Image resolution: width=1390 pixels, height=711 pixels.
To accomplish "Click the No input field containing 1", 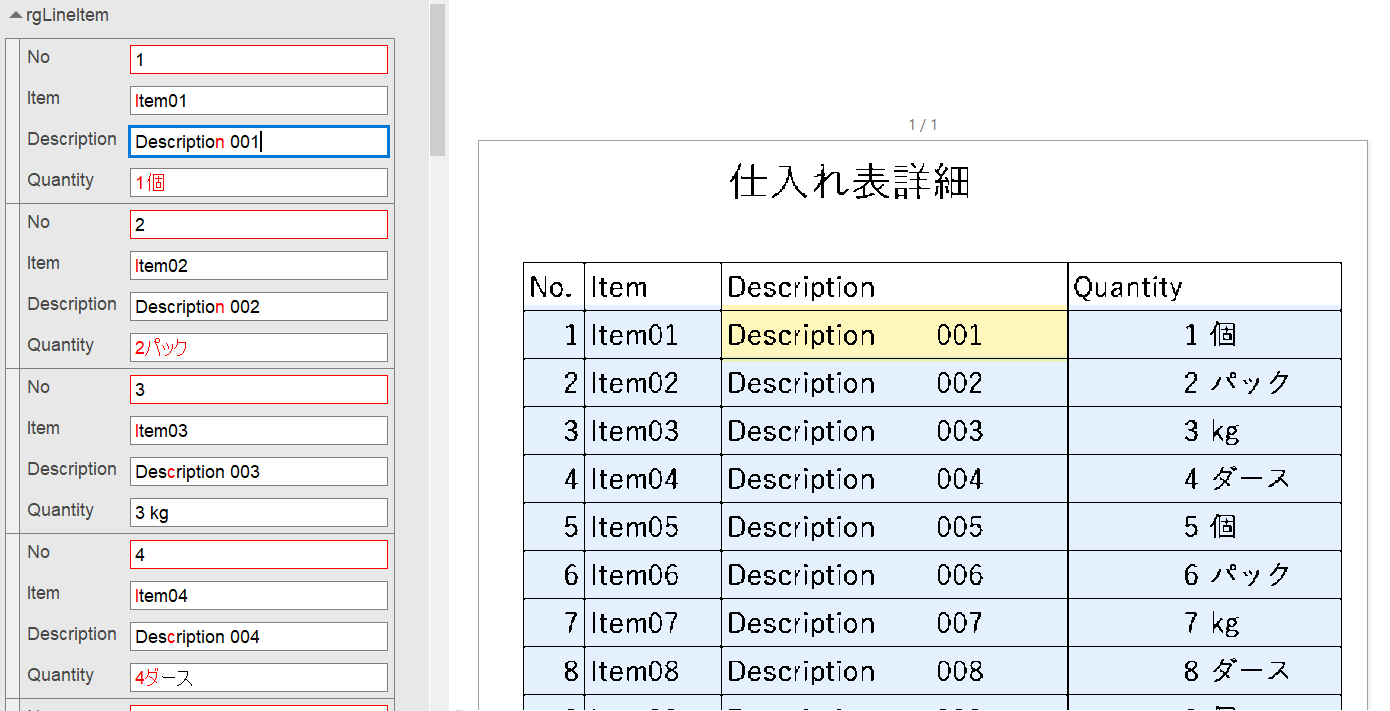I will coord(259,59).
